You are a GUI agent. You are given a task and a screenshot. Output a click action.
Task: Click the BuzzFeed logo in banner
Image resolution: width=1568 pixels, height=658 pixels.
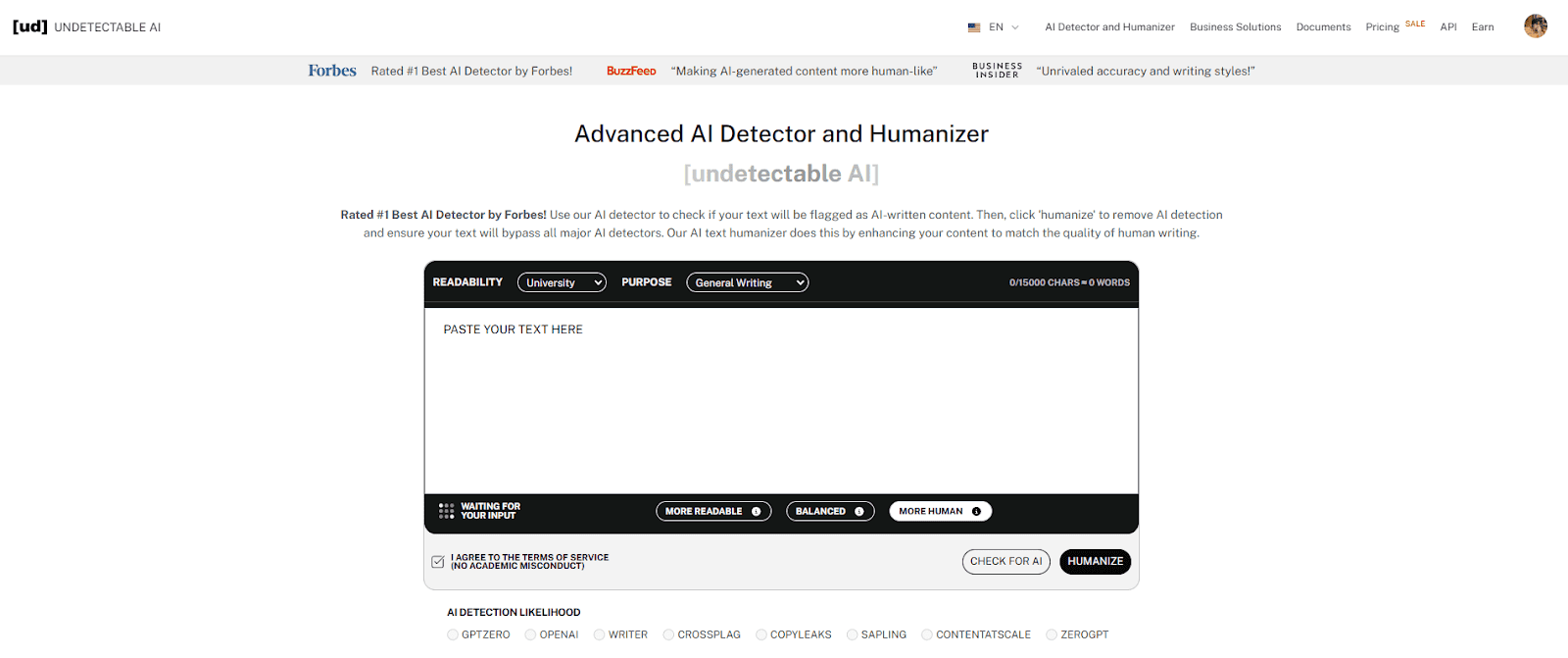coord(631,71)
